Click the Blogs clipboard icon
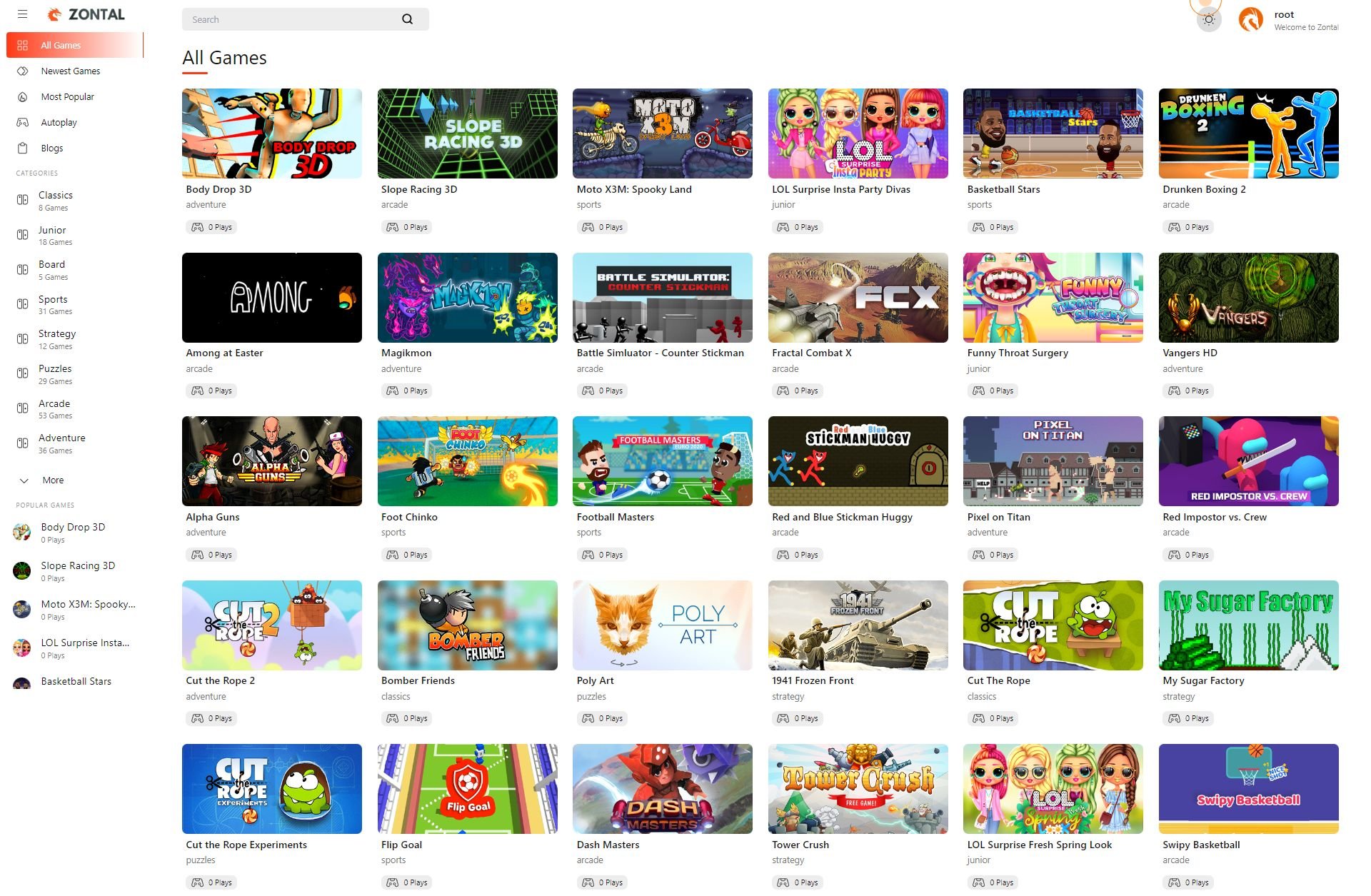 22,148
